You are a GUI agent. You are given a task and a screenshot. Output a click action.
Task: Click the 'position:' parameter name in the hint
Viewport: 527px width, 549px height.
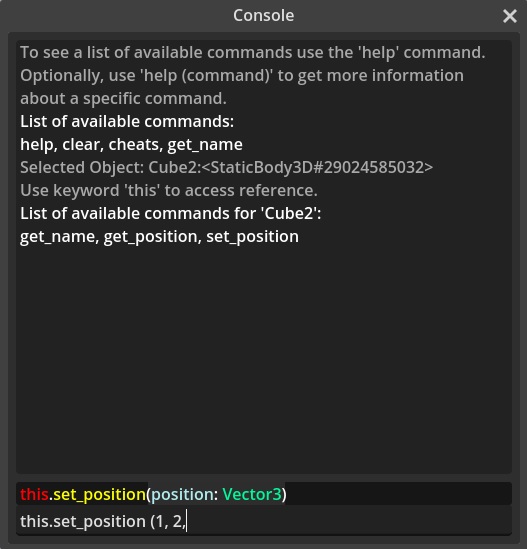click(184, 494)
